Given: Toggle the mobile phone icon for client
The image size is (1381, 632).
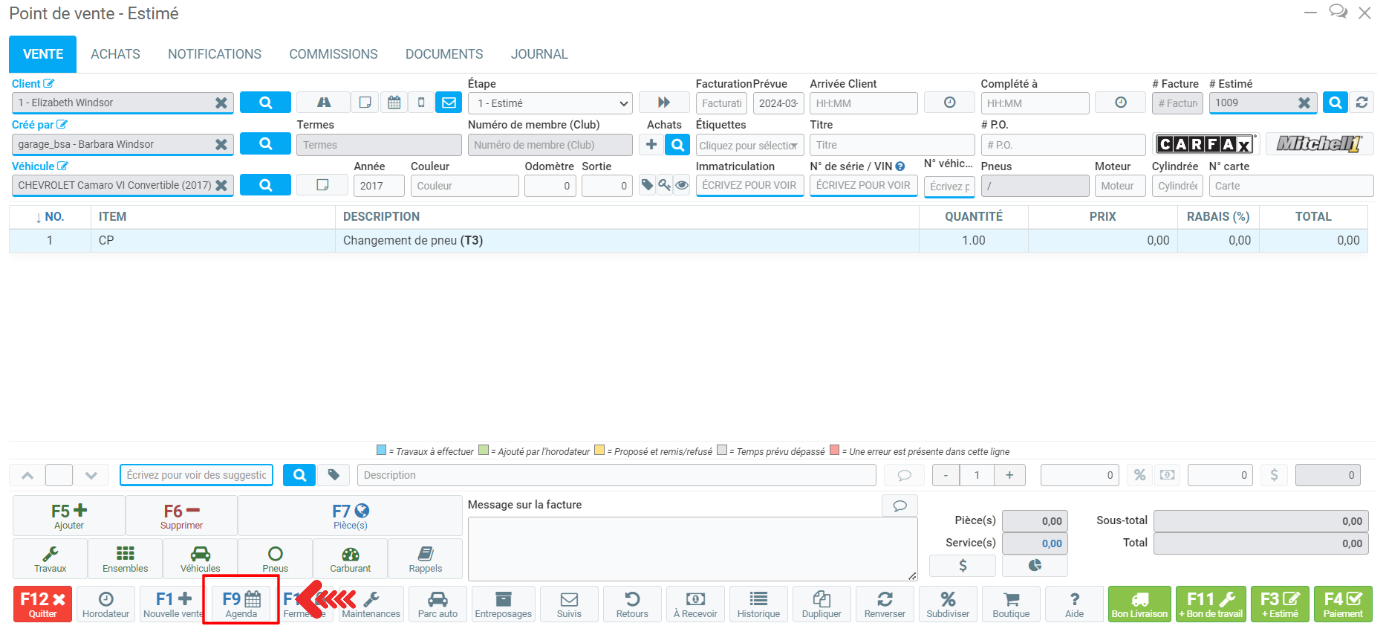Looking at the screenshot, I should tap(421, 102).
